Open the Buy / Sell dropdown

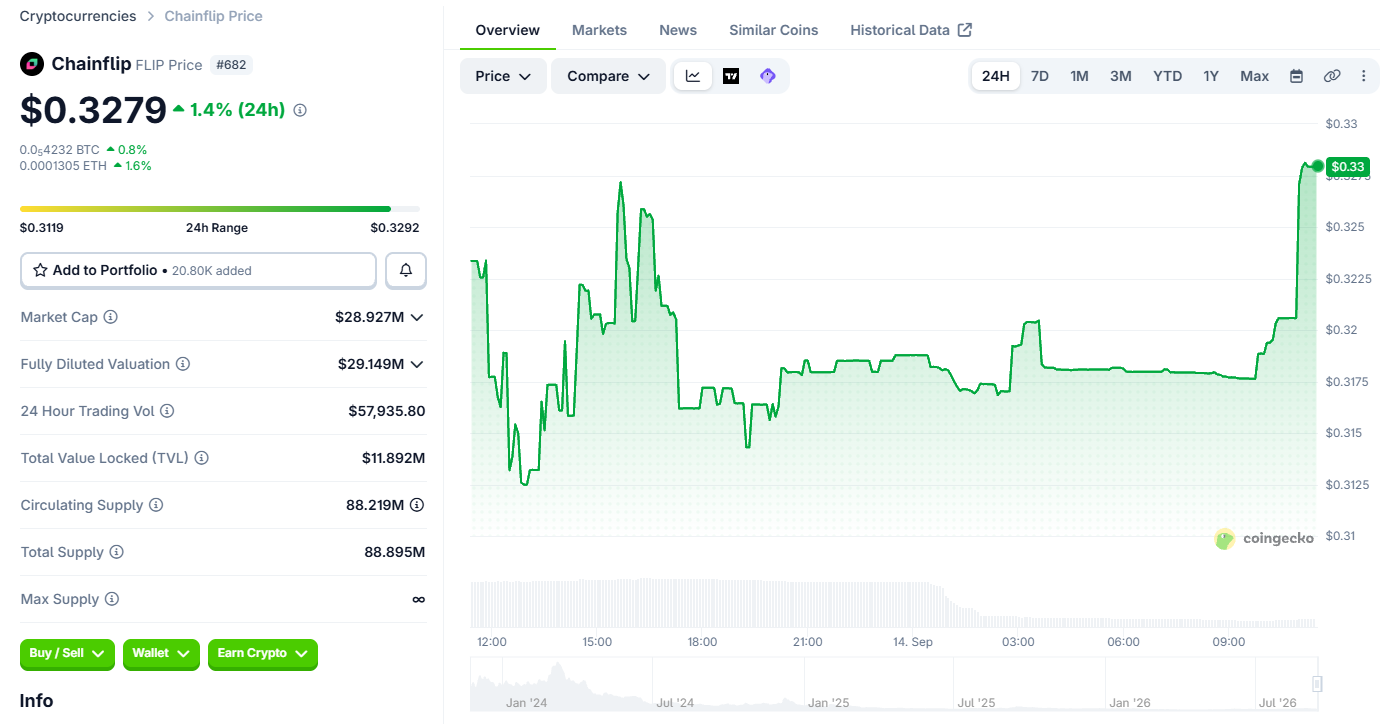pyautogui.click(x=67, y=654)
